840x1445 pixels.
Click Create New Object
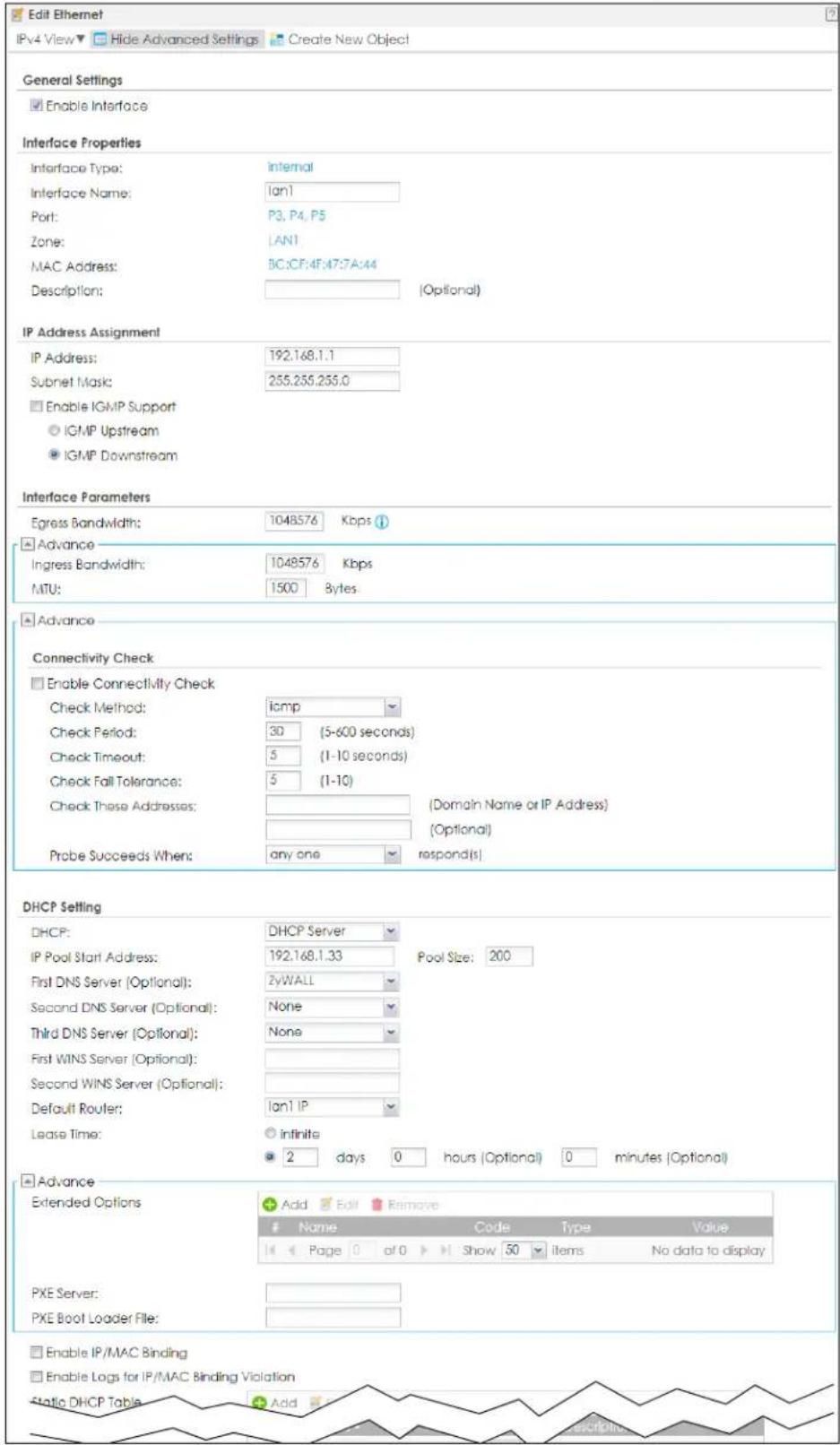340,39
